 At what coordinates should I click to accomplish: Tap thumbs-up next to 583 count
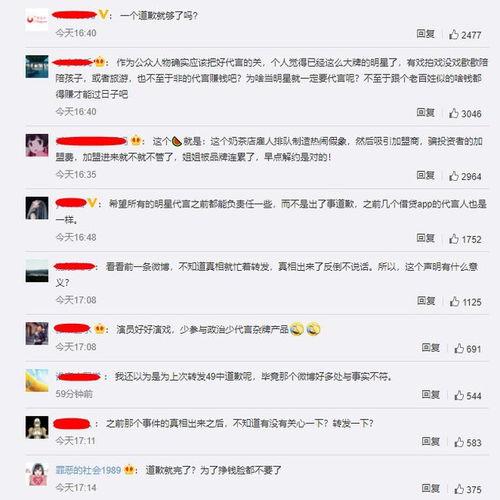[x=459, y=442]
